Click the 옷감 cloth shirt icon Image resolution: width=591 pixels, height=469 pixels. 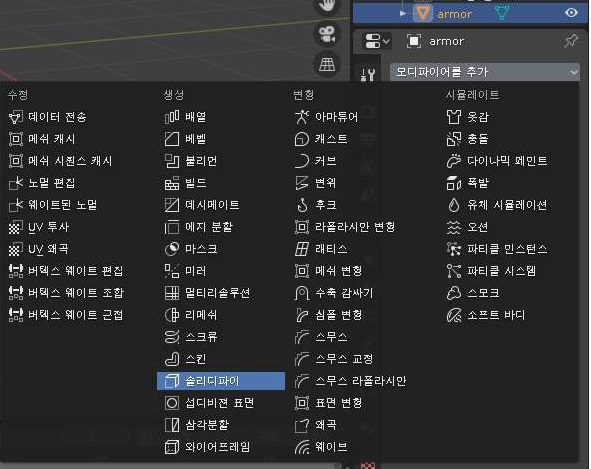click(454, 117)
